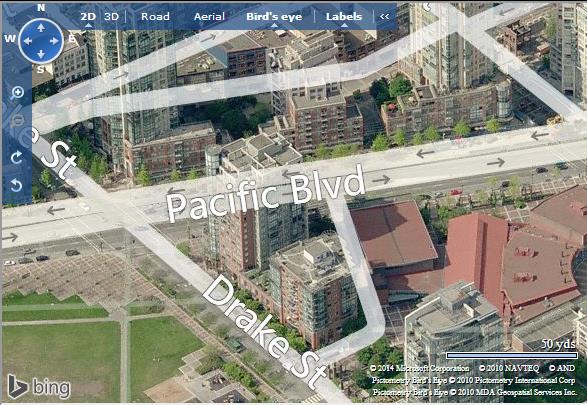
Task: Pan map north with compass up arrow
Action: (x=41, y=28)
